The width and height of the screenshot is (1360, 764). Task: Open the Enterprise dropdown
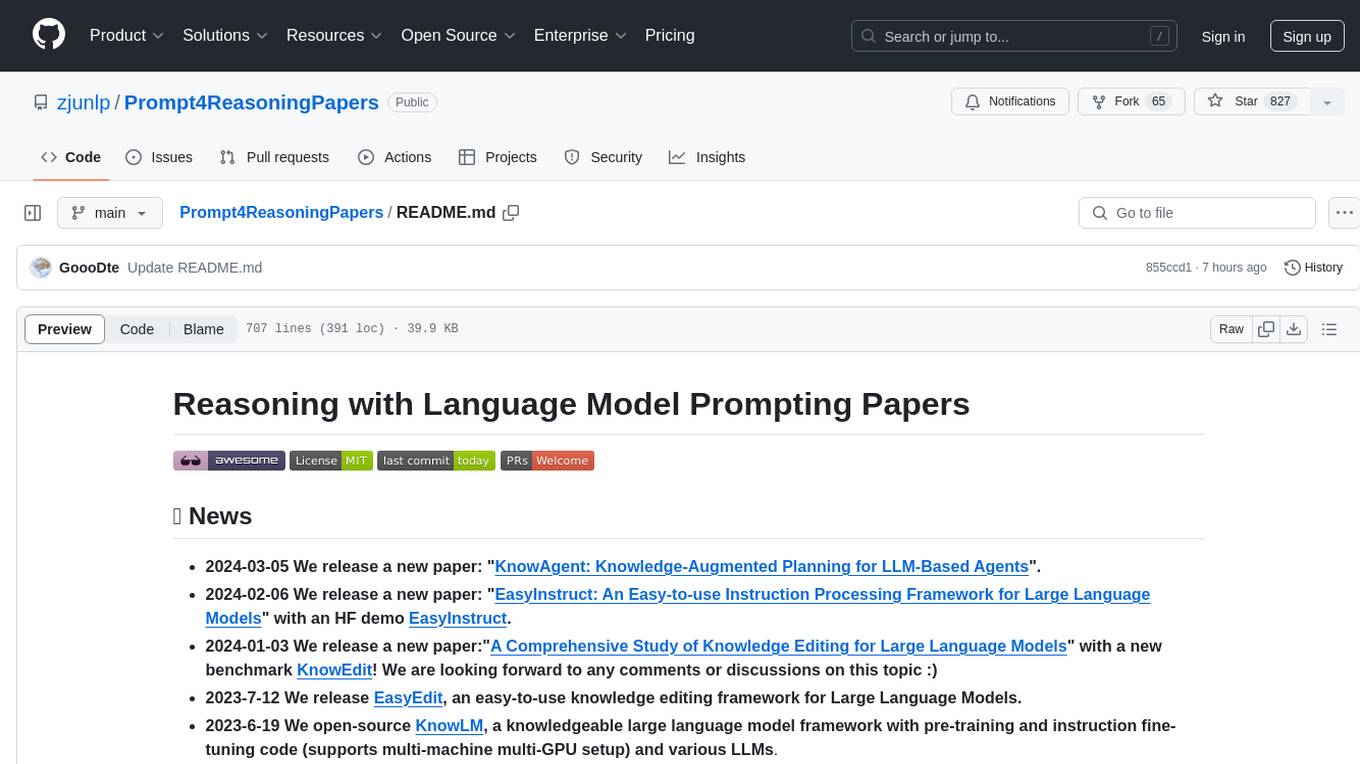point(580,35)
